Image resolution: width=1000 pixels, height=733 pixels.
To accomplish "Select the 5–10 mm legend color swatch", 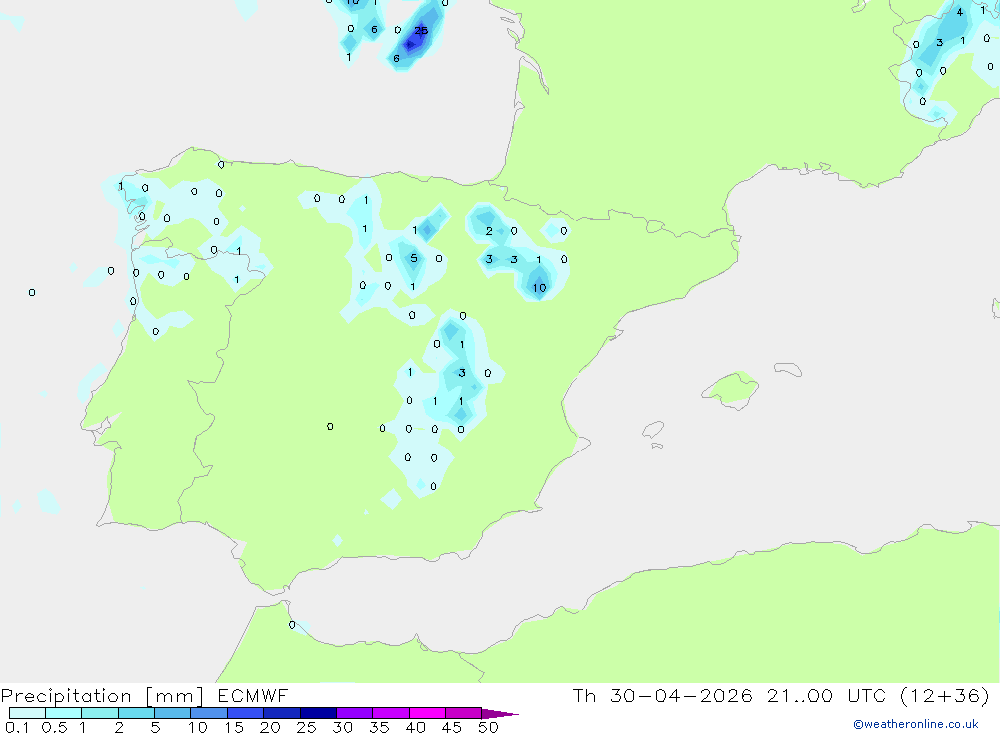I will pyautogui.click(x=172, y=713).
